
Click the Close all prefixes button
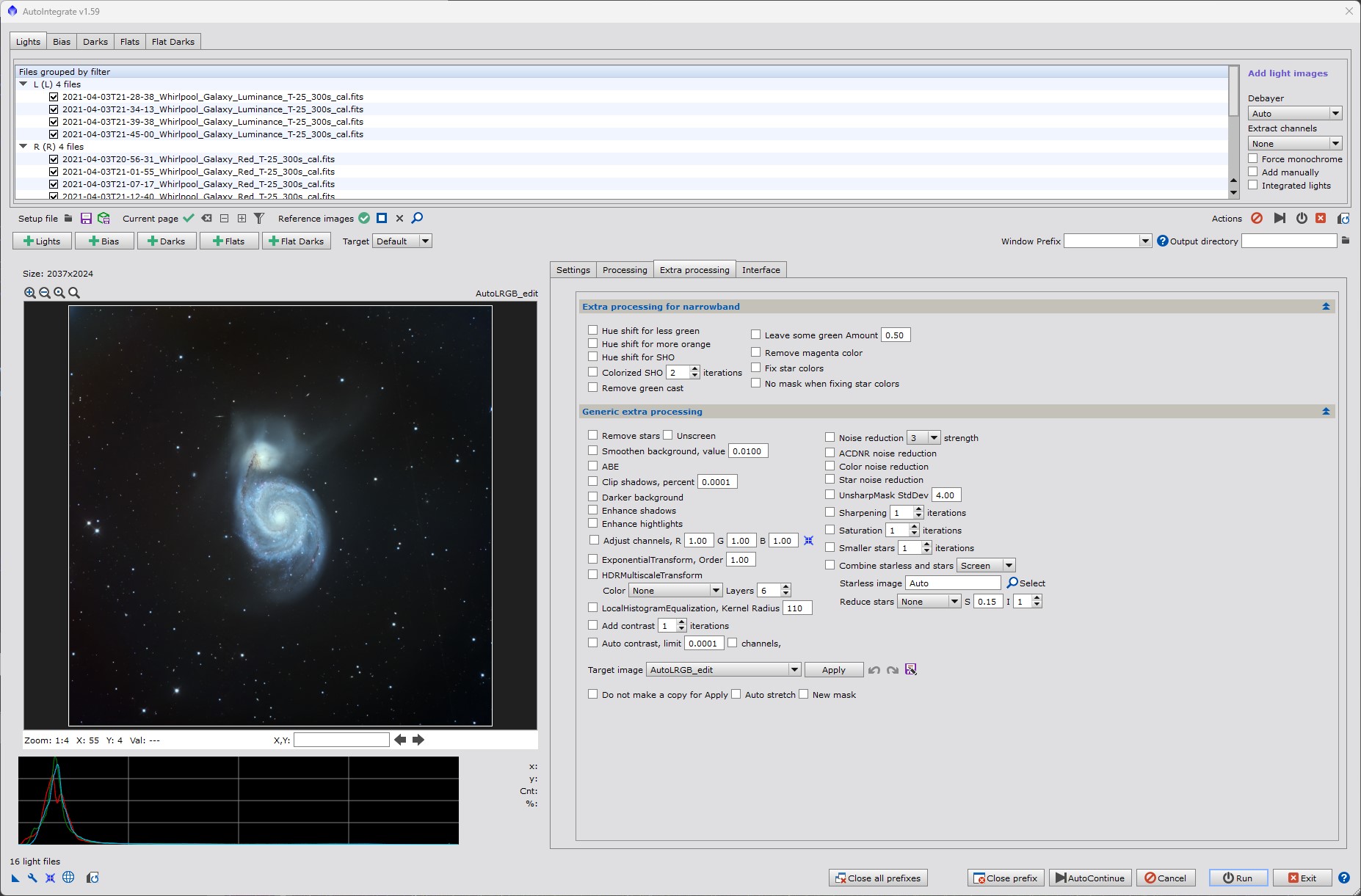[878, 878]
